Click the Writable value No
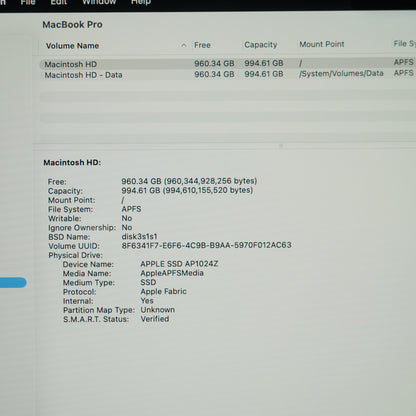Screen dimensions: 416x416 pyautogui.click(x=127, y=218)
